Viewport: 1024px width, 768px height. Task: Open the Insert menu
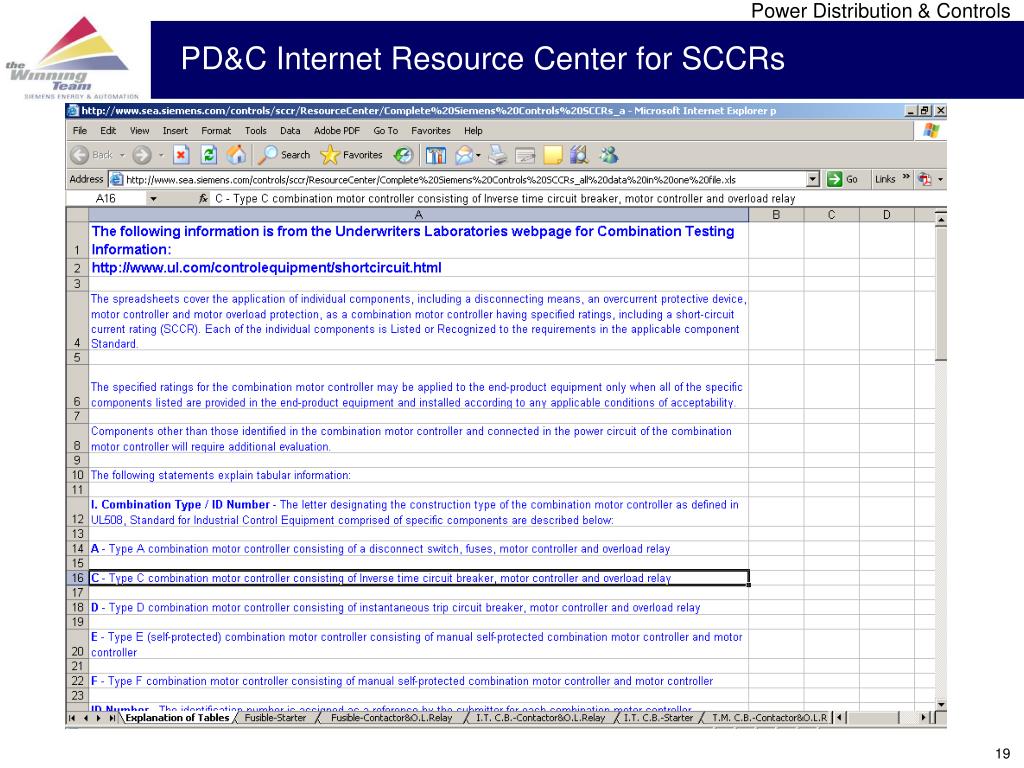(x=175, y=131)
